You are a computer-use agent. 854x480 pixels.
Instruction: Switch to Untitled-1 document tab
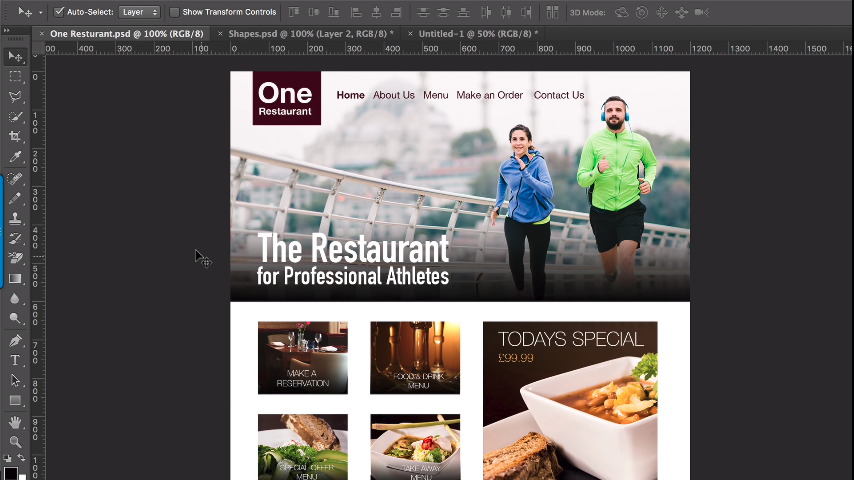[478, 34]
